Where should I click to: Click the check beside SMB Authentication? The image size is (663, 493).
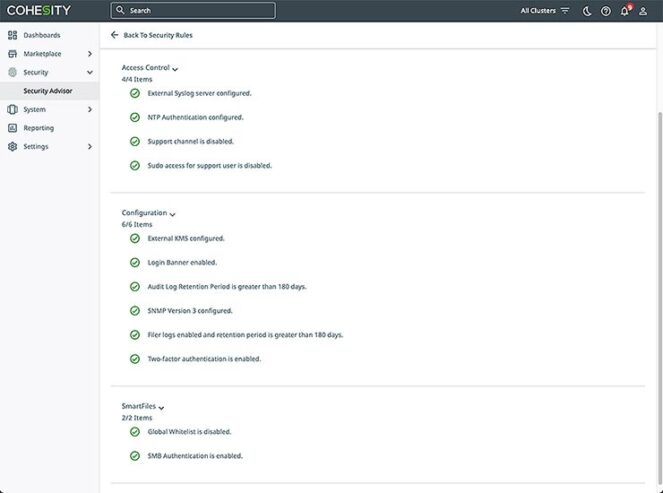[x=135, y=456]
